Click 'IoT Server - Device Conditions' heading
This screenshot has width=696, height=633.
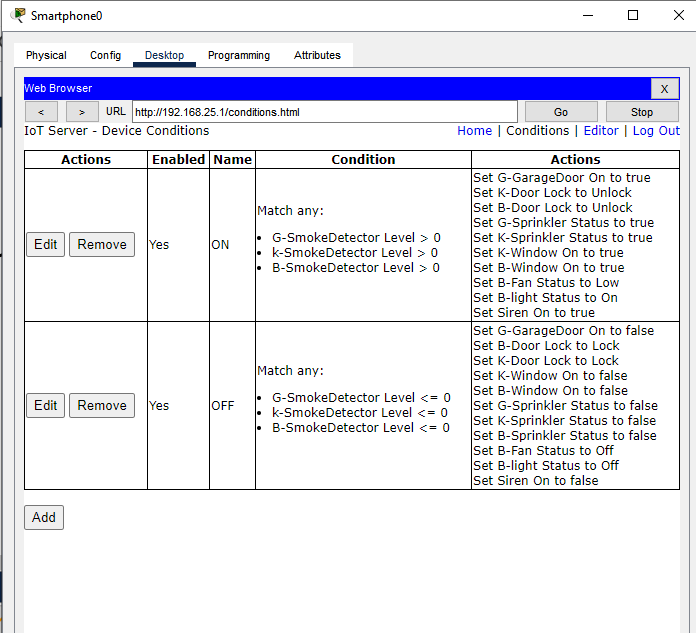(x=116, y=131)
